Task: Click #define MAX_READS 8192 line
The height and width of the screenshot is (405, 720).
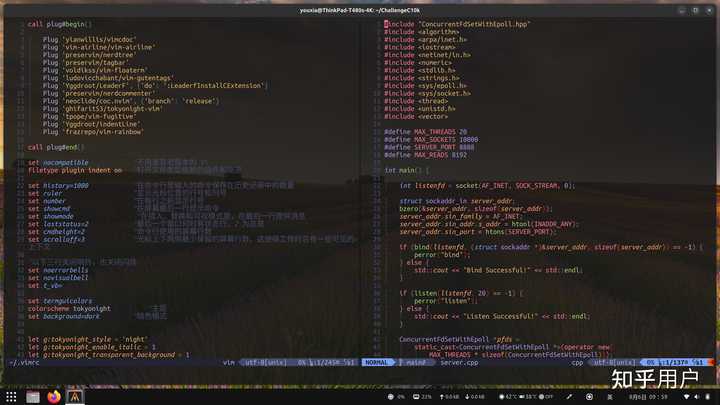Action: click(x=426, y=155)
